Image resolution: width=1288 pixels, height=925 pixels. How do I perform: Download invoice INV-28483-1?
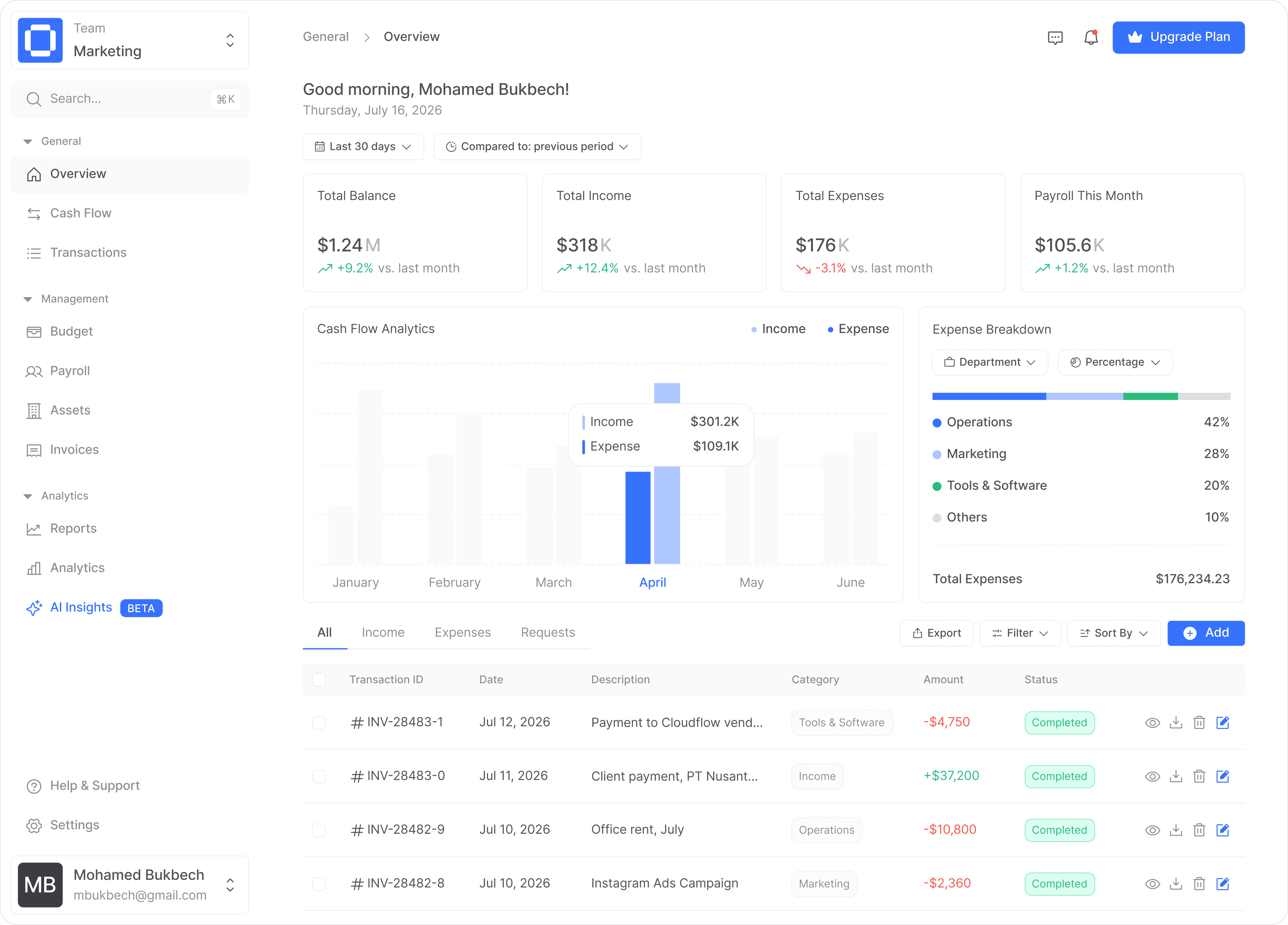(1176, 722)
